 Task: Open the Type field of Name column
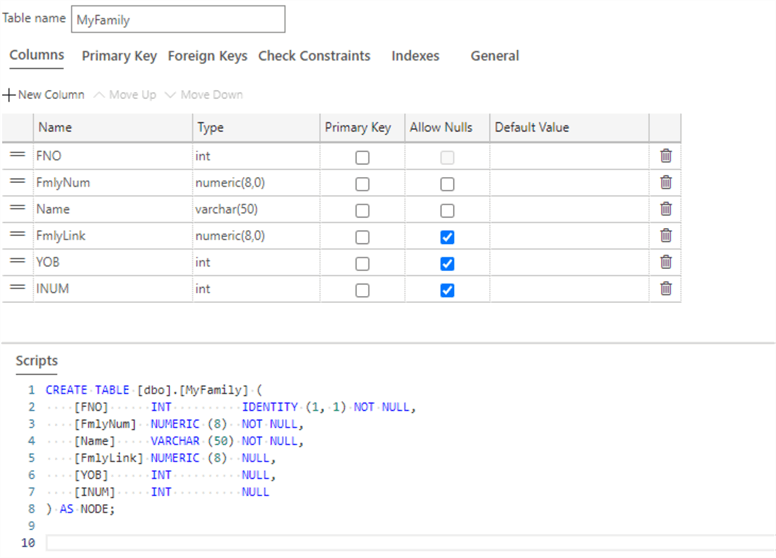tap(255, 209)
